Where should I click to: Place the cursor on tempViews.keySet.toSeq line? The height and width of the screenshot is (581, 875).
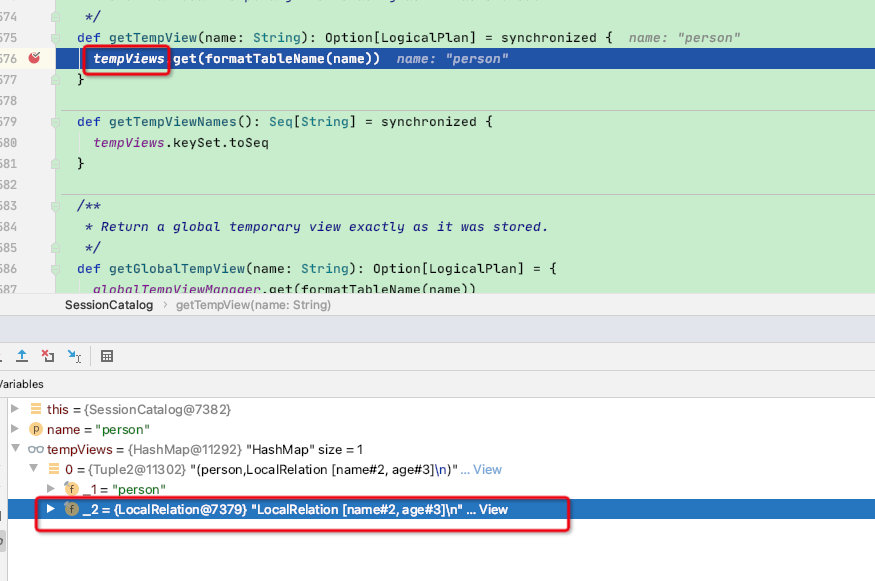tap(181, 143)
